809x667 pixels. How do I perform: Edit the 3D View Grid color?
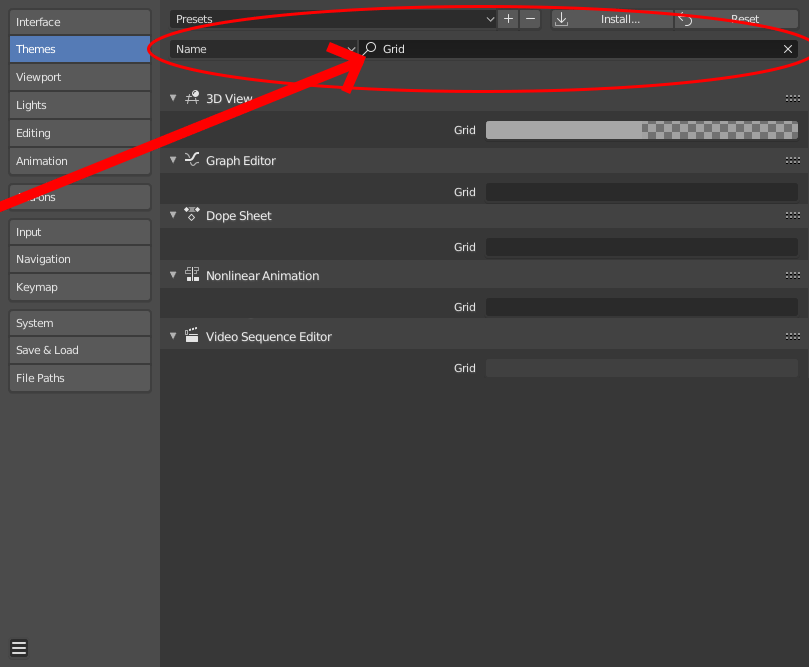coord(642,130)
